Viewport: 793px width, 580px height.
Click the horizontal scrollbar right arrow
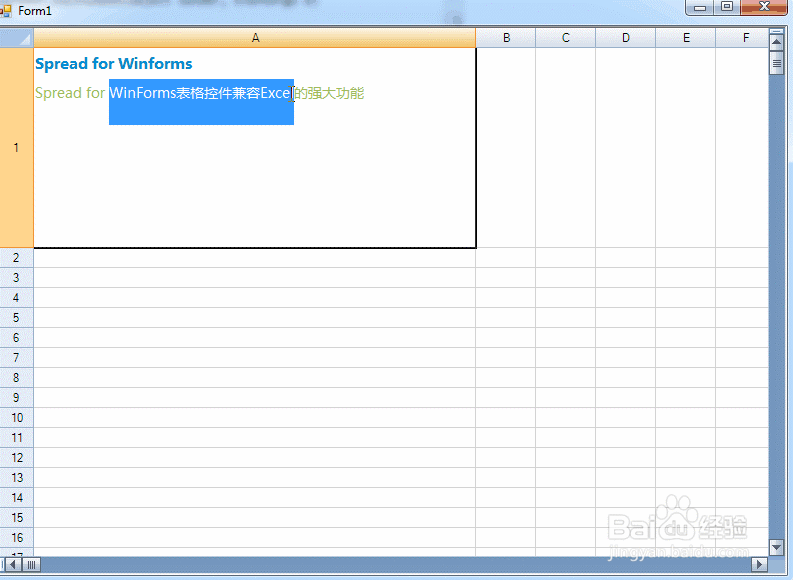coord(759,564)
